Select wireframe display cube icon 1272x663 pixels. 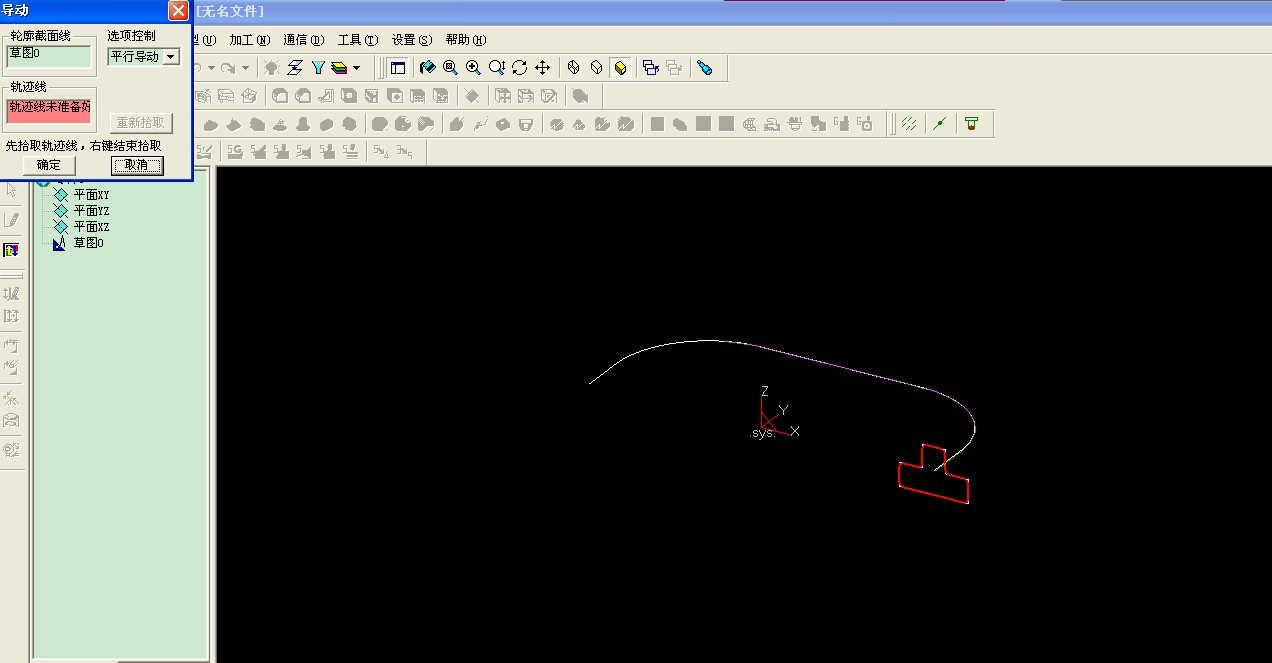574,68
